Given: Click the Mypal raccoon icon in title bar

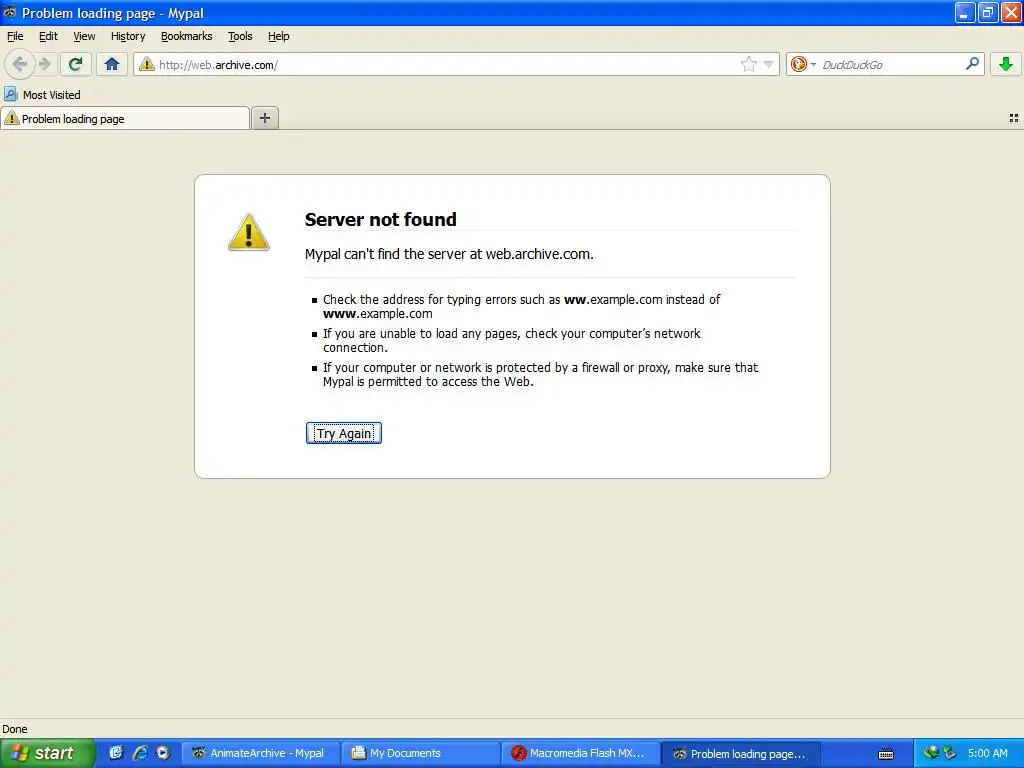Looking at the screenshot, I should 10,12.
